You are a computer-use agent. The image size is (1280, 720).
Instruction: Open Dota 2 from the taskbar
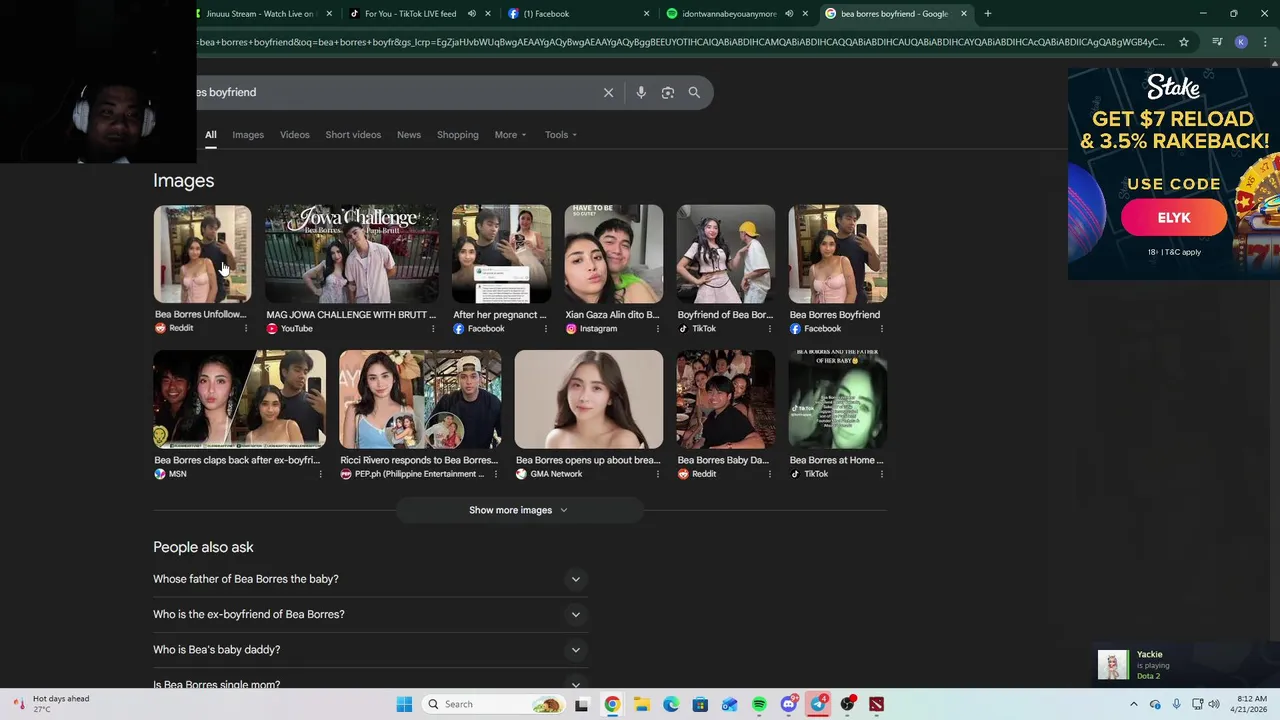pyautogui.click(x=877, y=704)
